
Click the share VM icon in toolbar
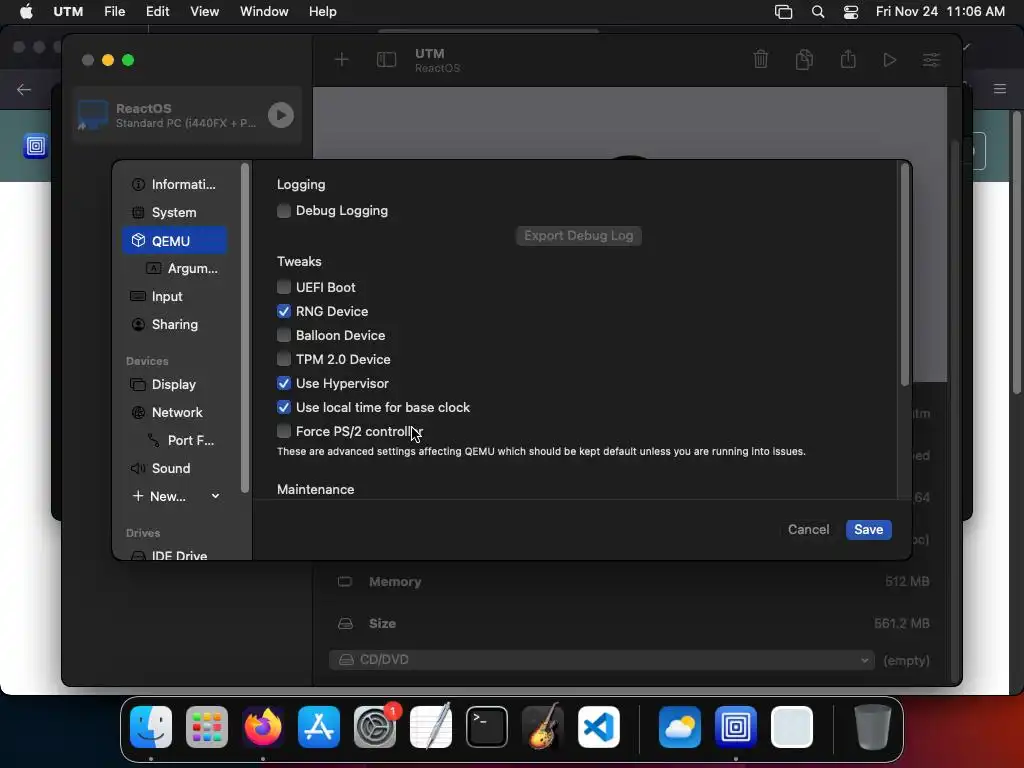pyautogui.click(x=848, y=59)
